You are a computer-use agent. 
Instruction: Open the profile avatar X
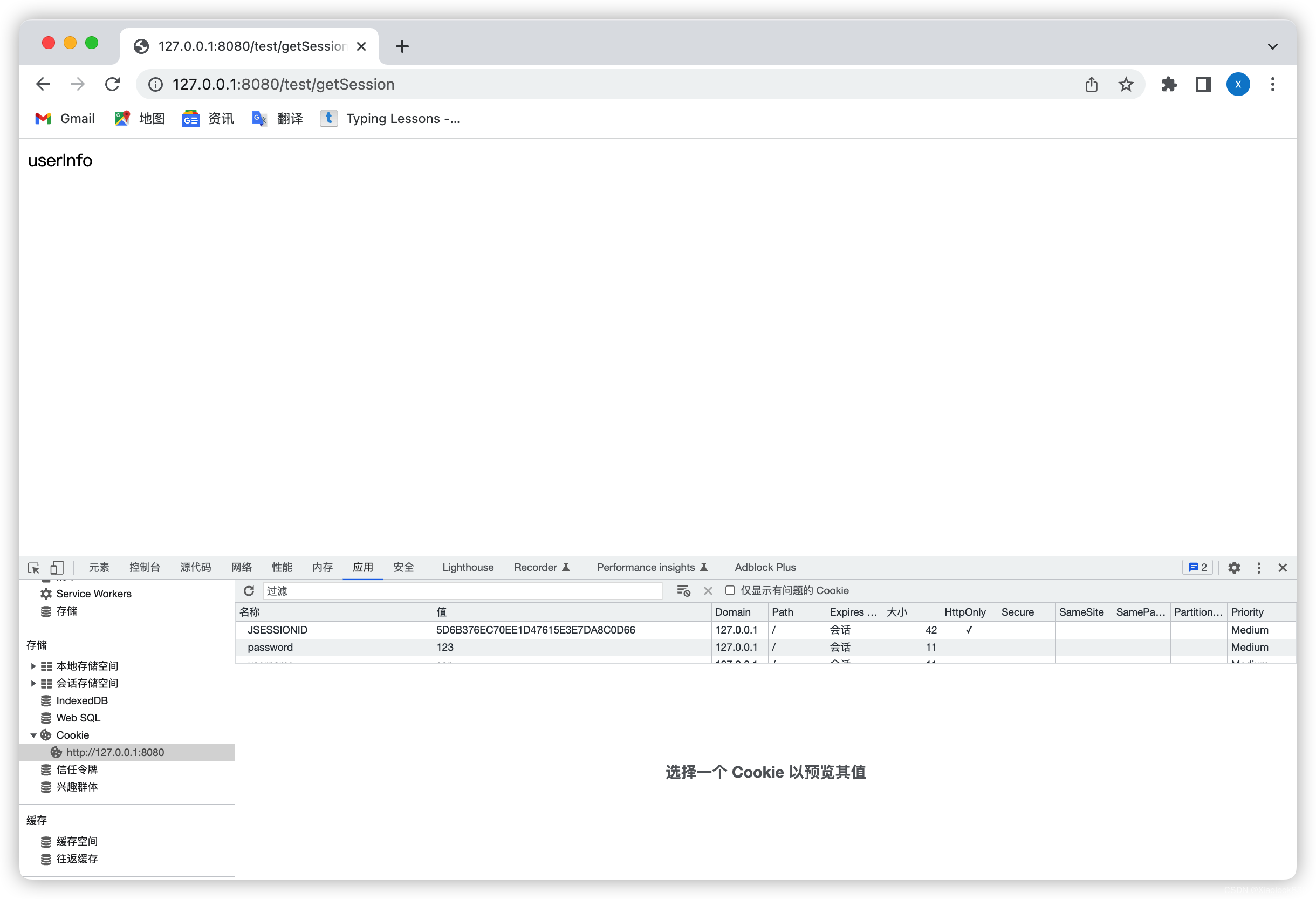pyautogui.click(x=1238, y=84)
